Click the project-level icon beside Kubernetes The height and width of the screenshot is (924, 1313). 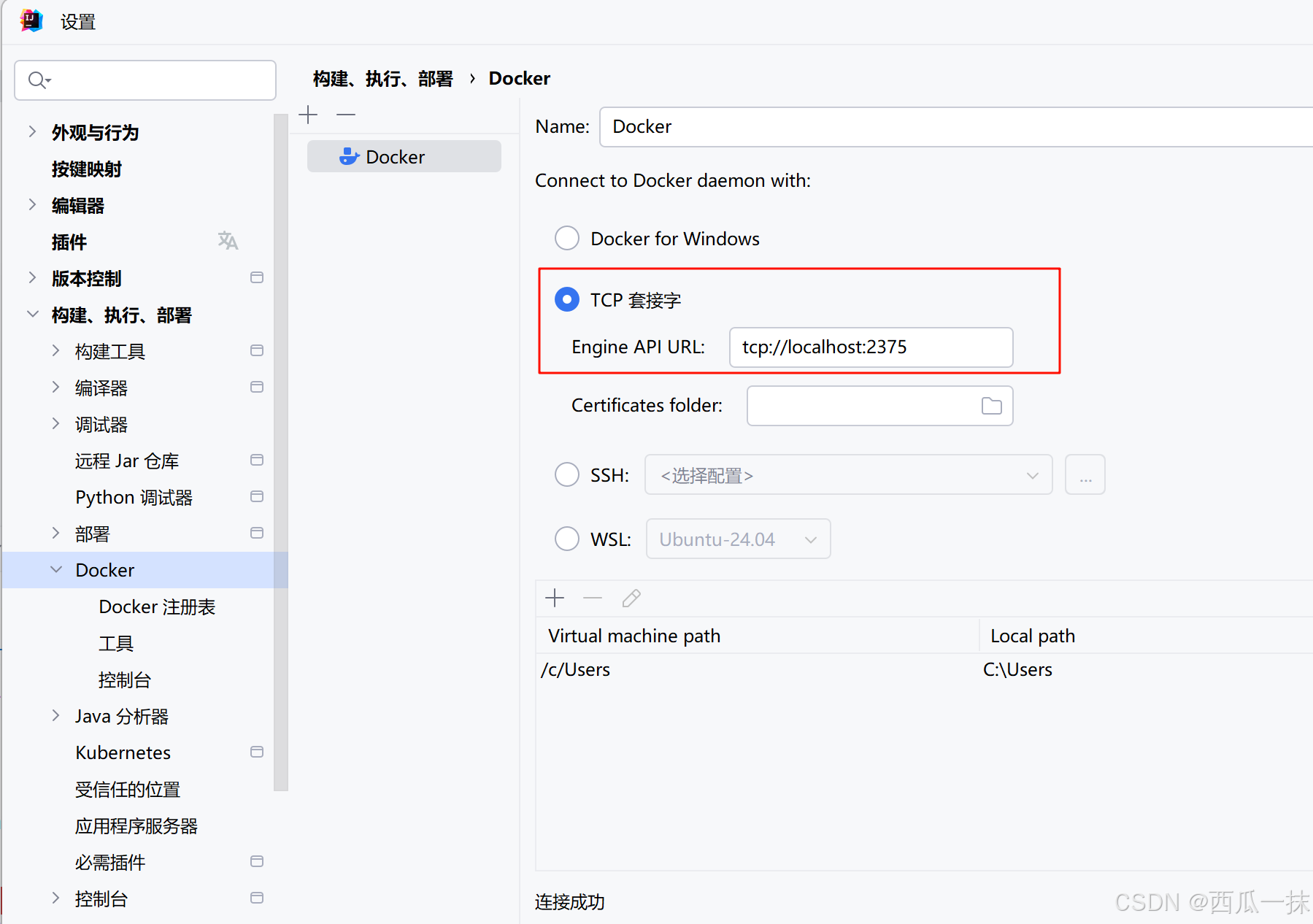[257, 752]
